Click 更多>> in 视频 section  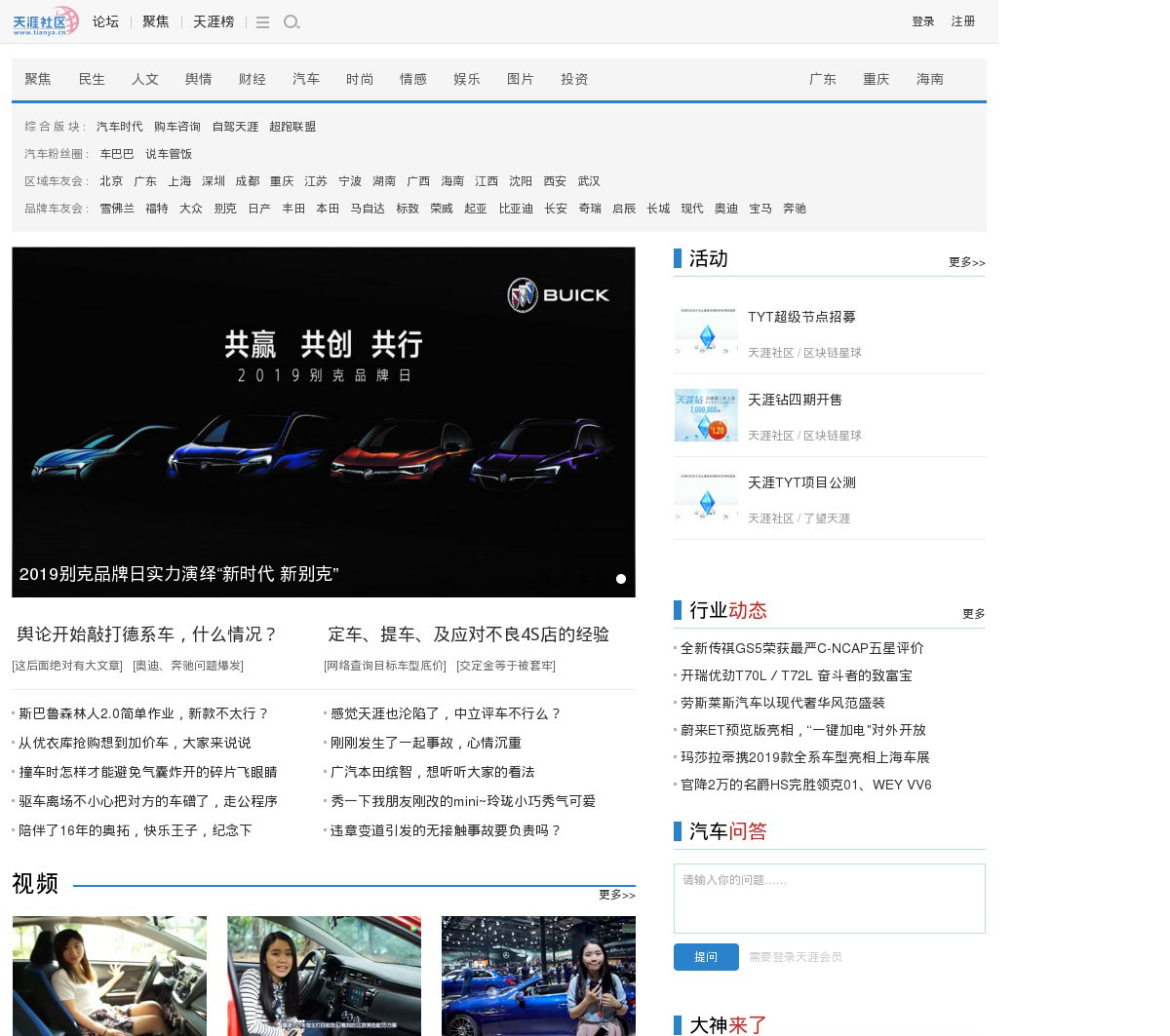pyautogui.click(x=617, y=895)
